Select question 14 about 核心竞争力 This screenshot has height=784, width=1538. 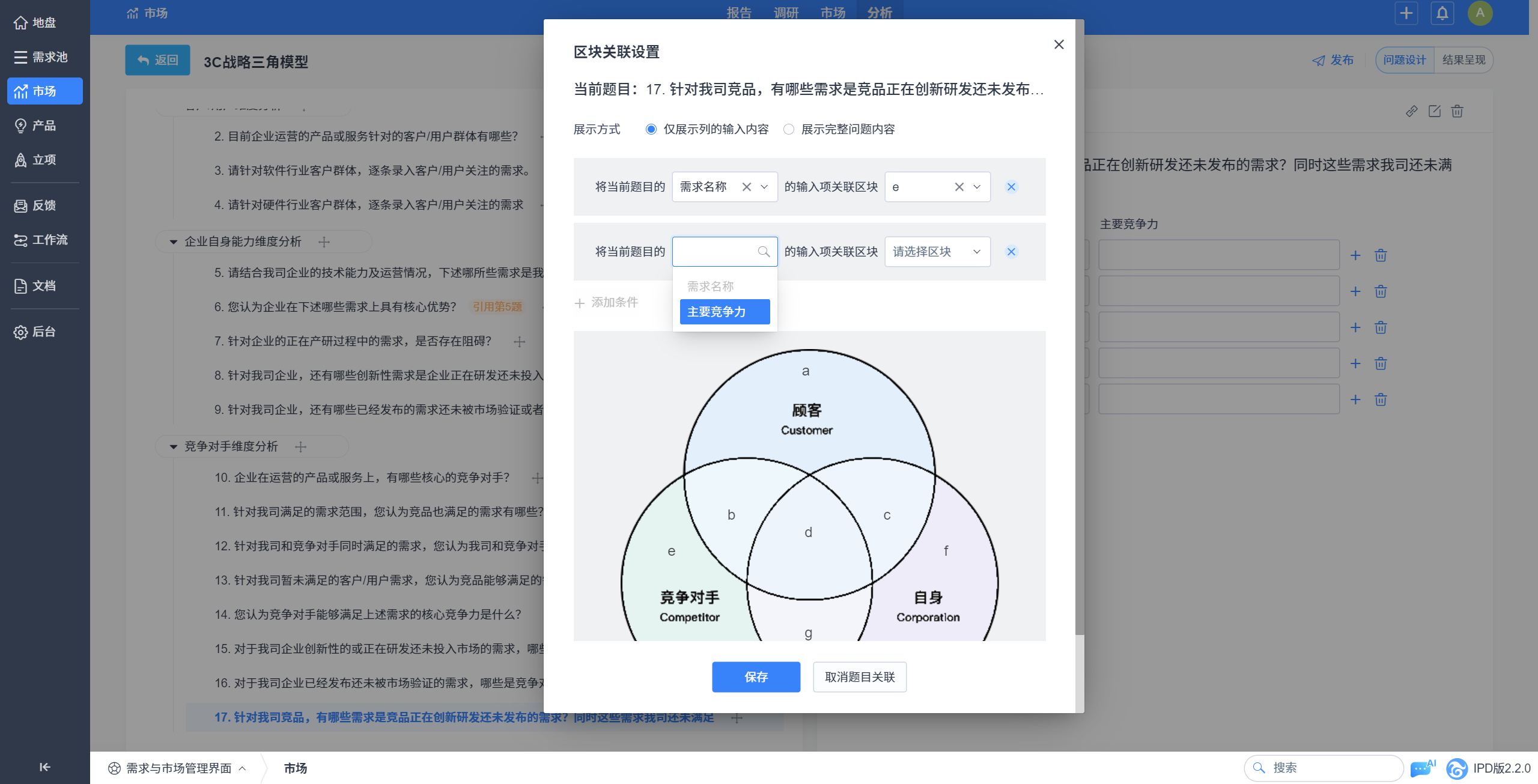[x=368, y=615]
